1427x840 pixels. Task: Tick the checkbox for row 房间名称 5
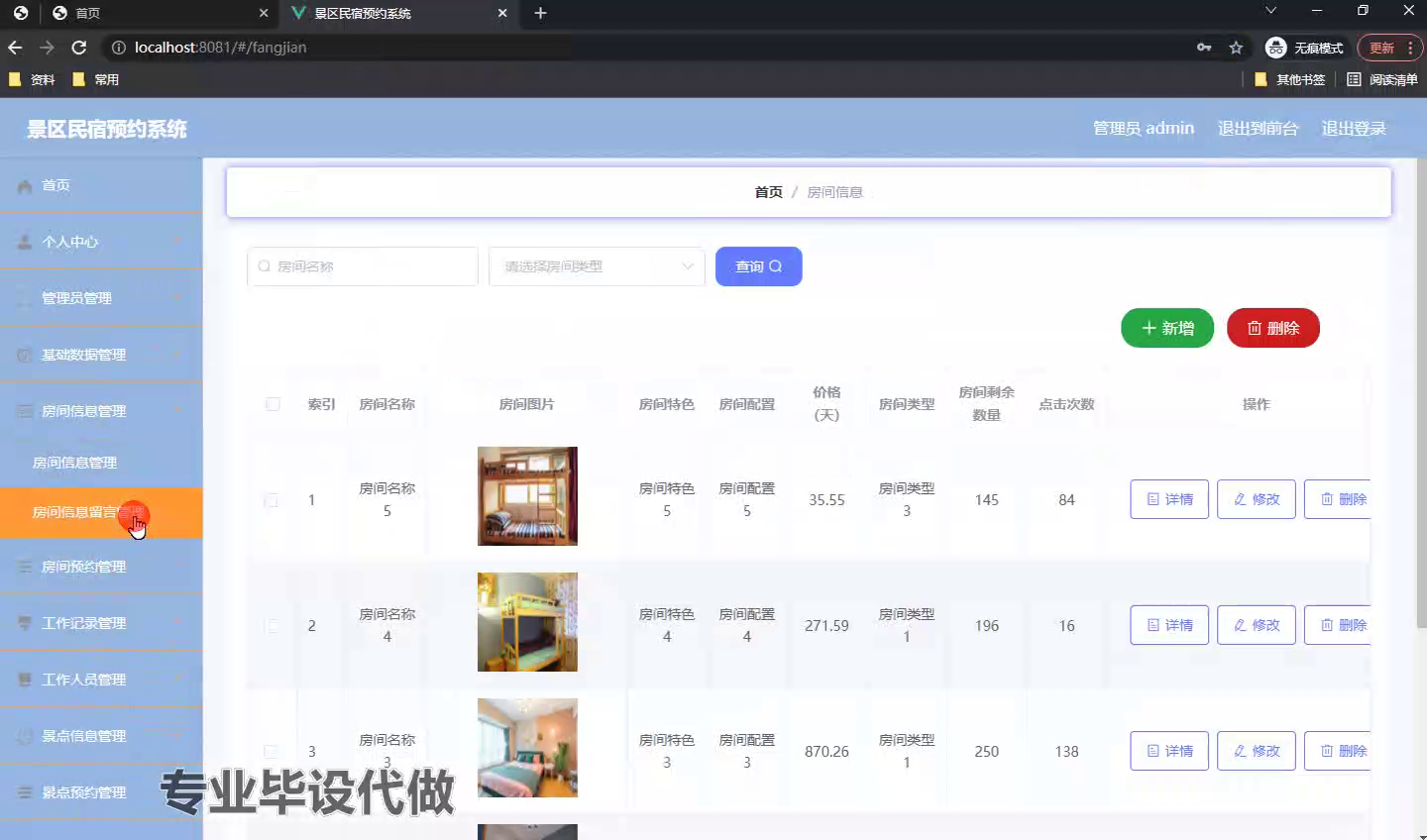coord(271,500)
